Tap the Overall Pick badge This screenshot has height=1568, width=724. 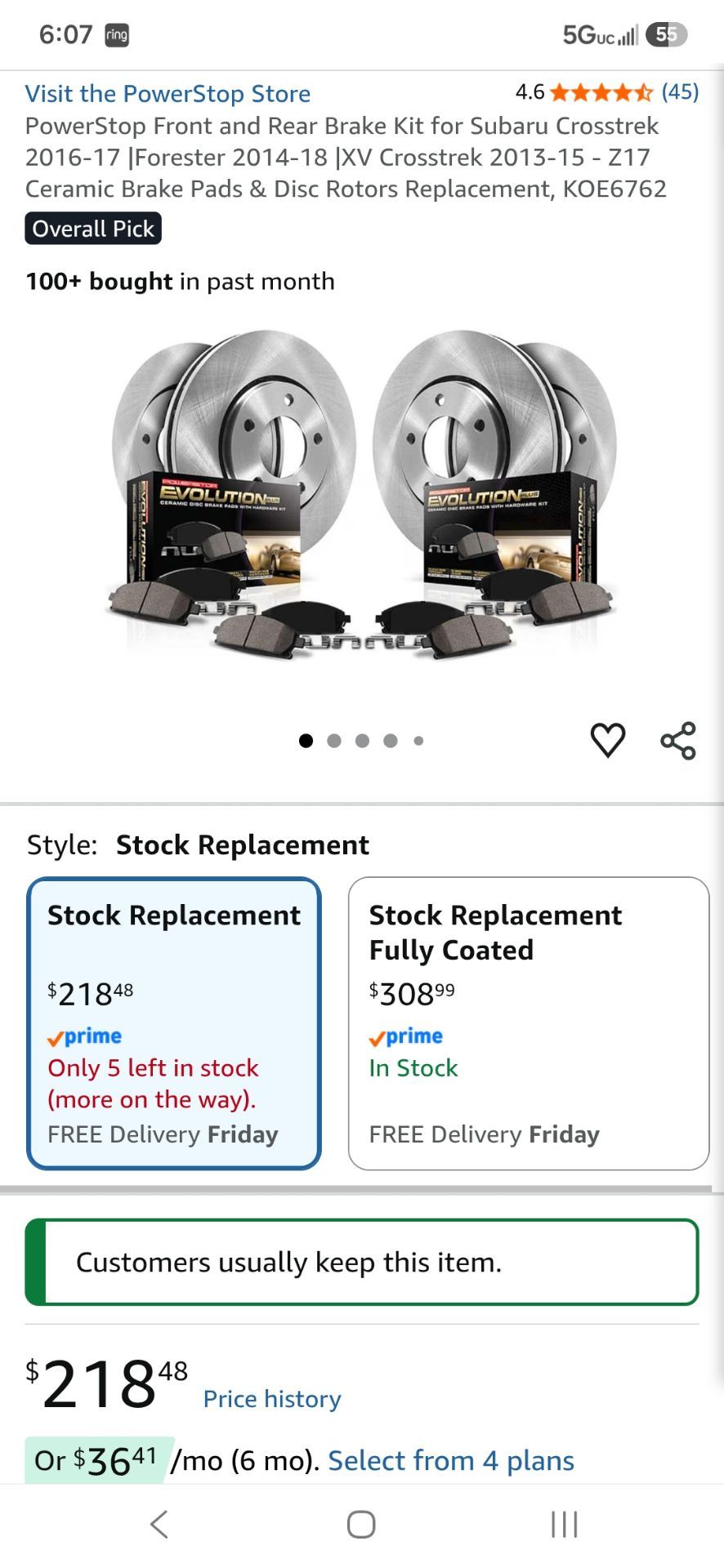click(x=93, y=229)
